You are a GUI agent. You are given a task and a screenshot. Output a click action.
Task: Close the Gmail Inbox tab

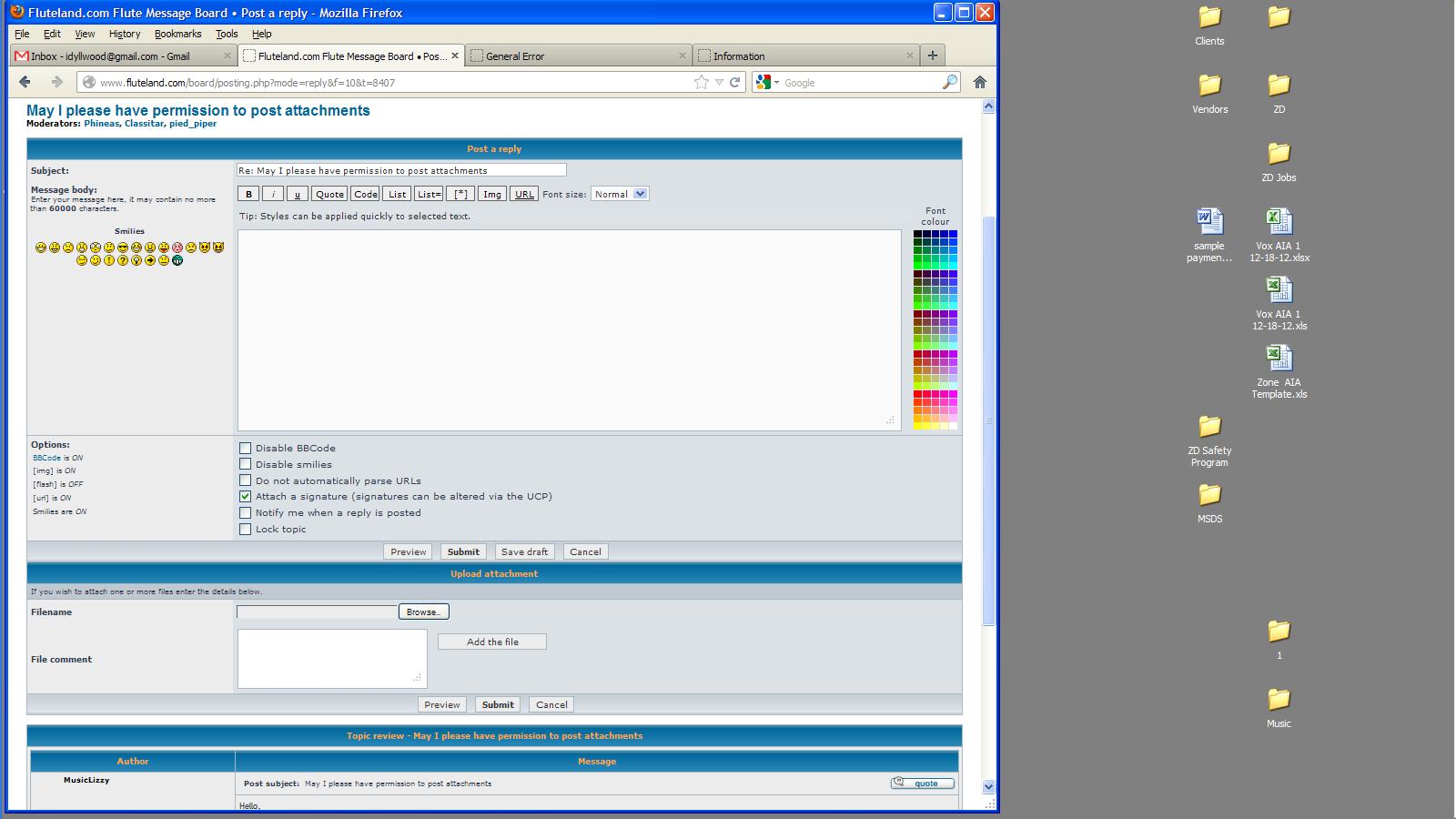point(227,56)
